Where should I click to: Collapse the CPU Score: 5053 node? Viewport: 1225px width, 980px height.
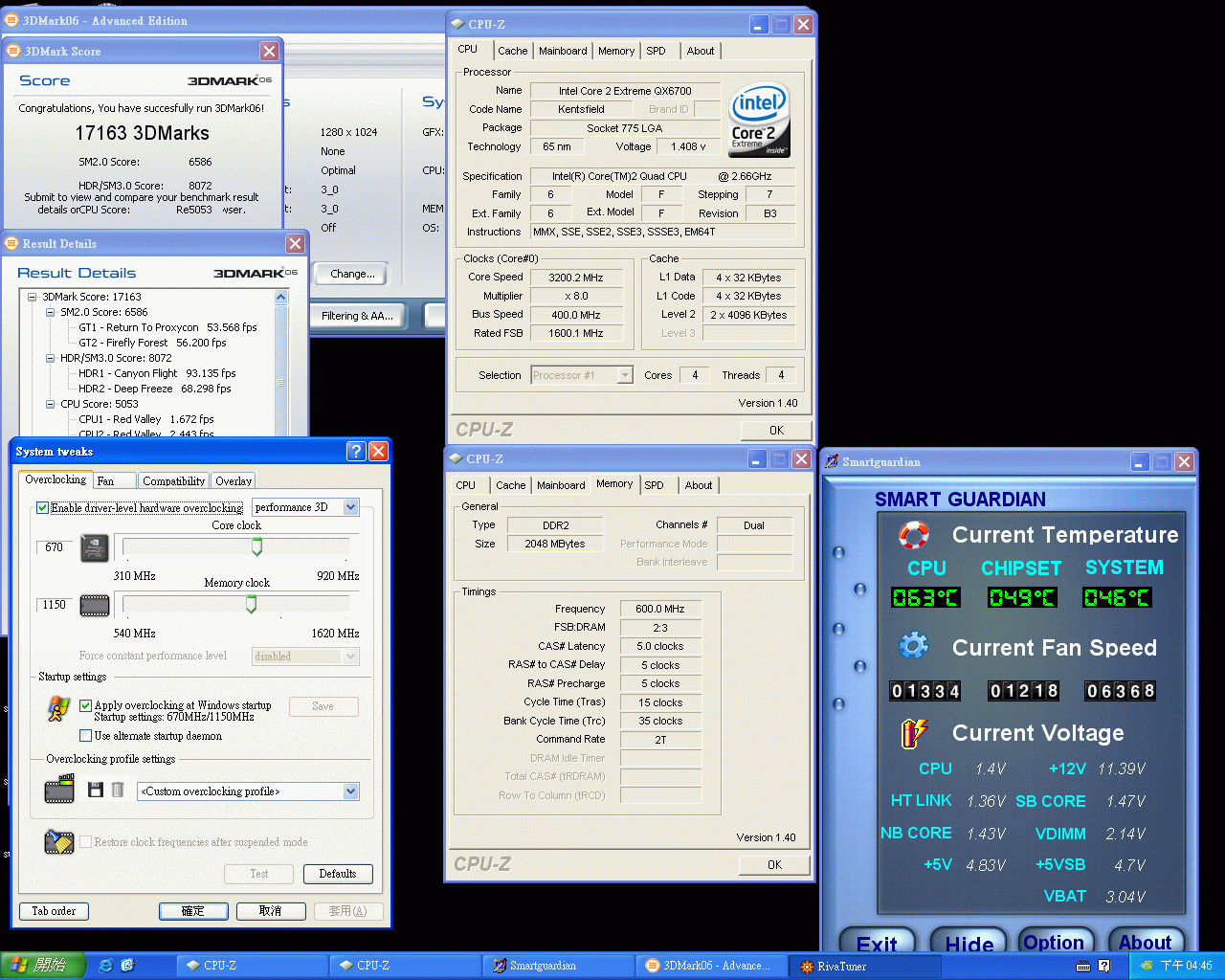tap(51, 404)
